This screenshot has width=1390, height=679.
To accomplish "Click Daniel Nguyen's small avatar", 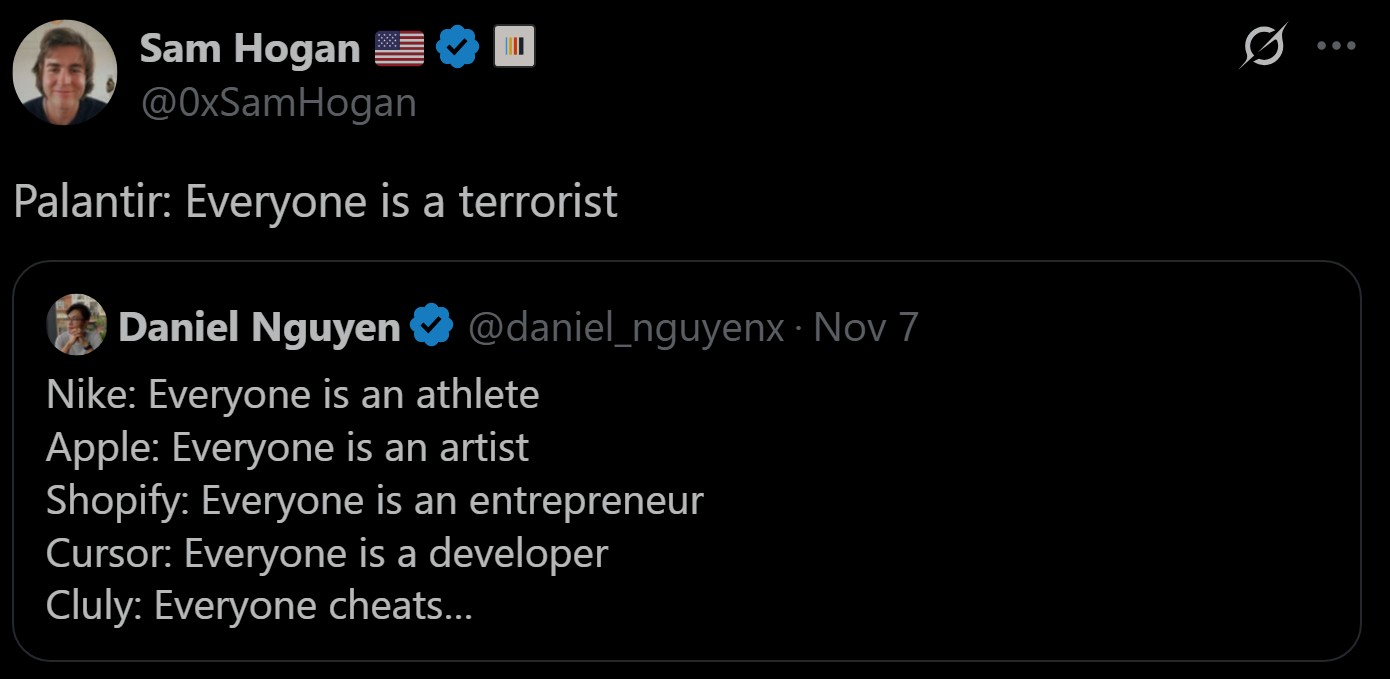I will click(76, 325).
